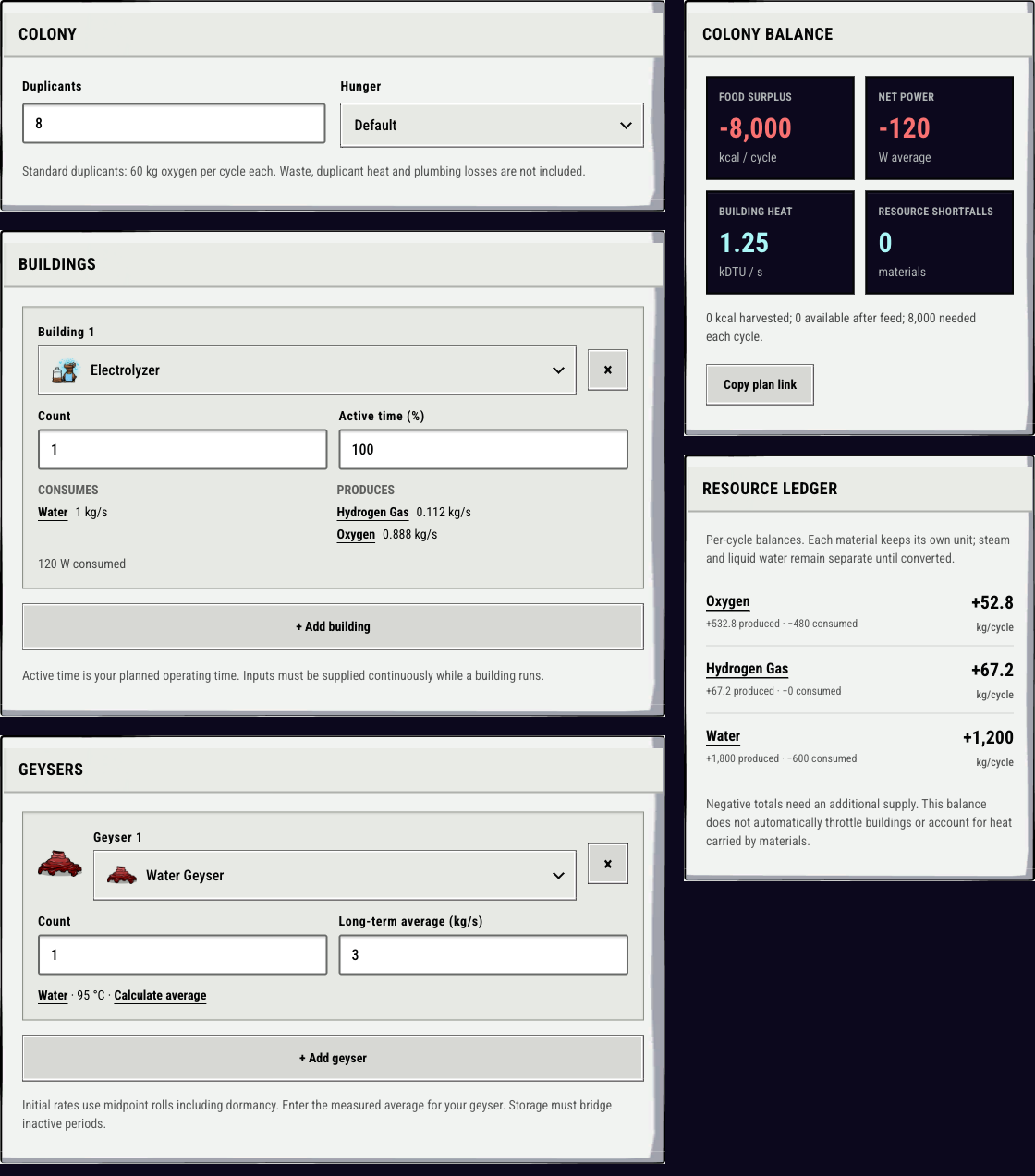Click the "+532.8 produced · −480 consumed" text
The height and width of the screenshot is (1176, 1035).
coord(782,624)
